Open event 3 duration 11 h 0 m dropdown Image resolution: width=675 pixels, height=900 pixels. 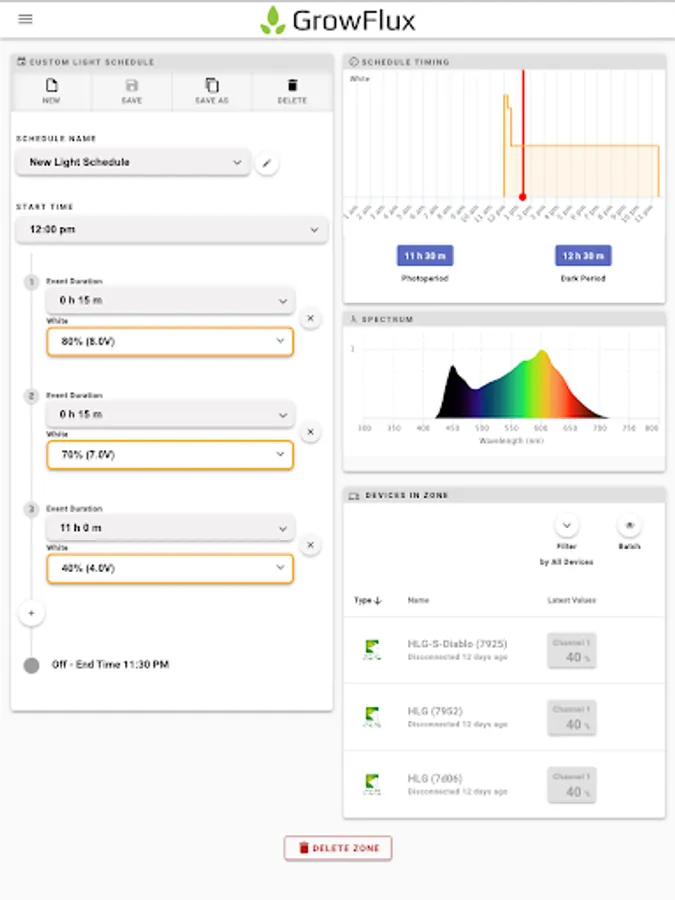click(x=170, y=527)
